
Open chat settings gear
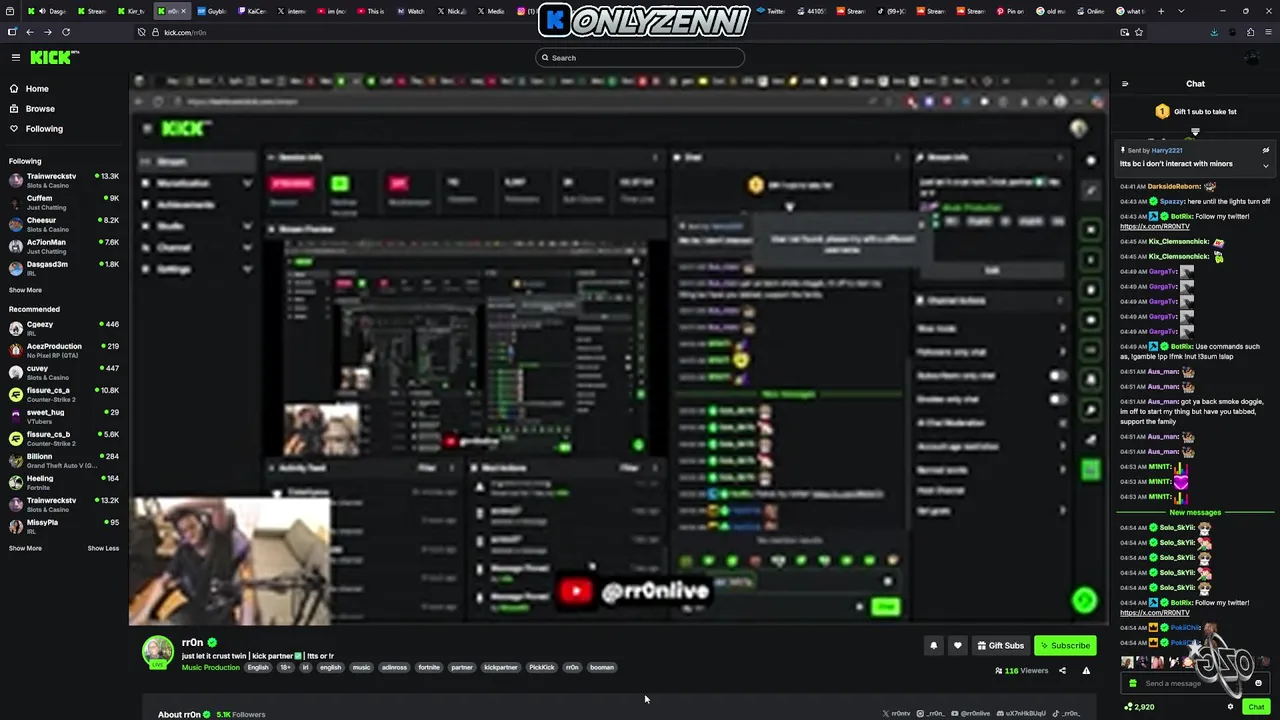1231,707
